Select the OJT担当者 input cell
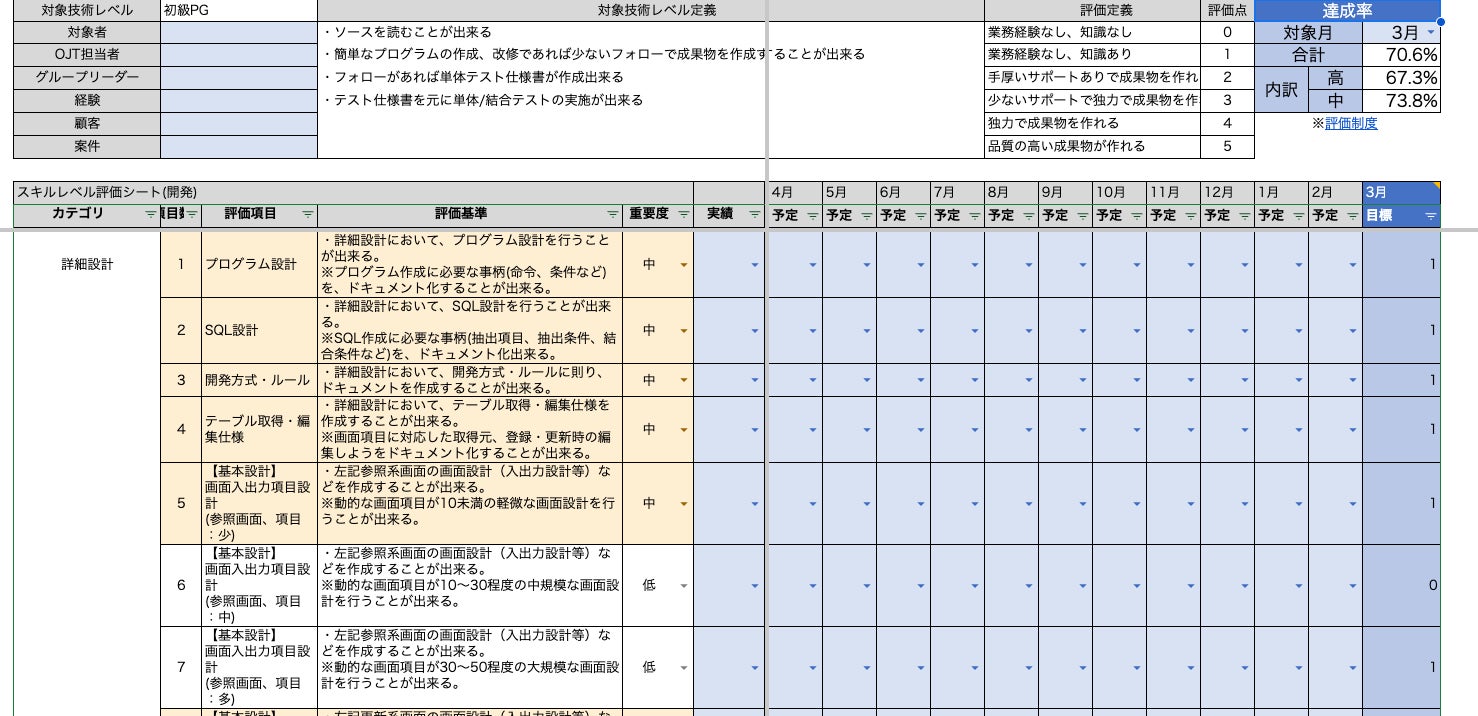Viewport: 1478px width, 716px height. [x=239, y=55]
